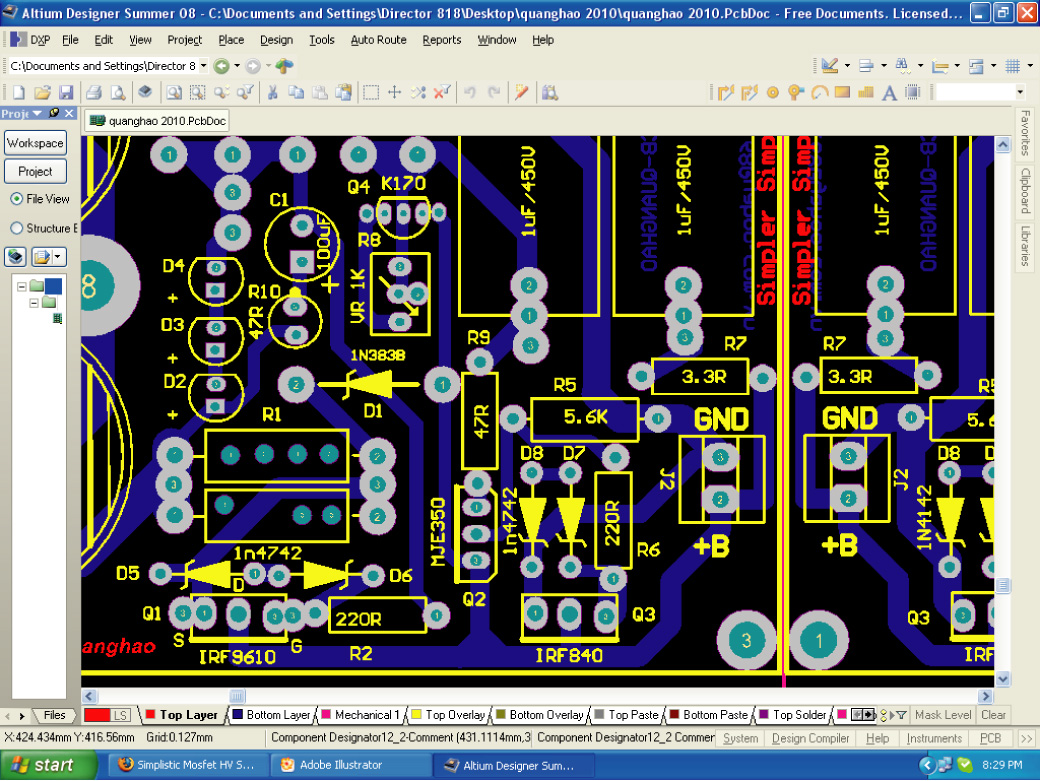The image size is (1040, 781).
Task: Place a text string tool
Action: click(889, 93)
